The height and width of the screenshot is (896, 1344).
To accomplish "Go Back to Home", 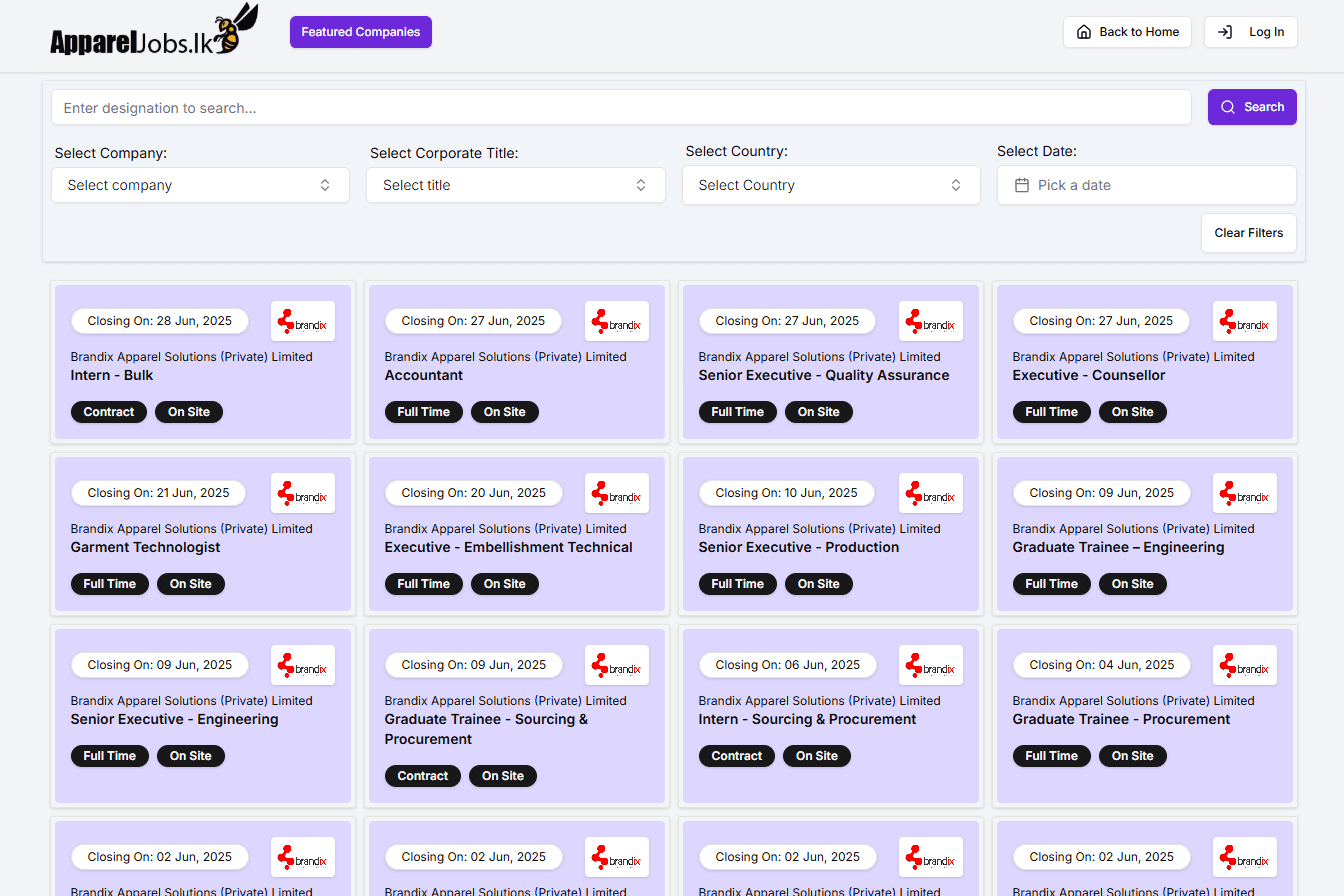I will (1127, 32).
